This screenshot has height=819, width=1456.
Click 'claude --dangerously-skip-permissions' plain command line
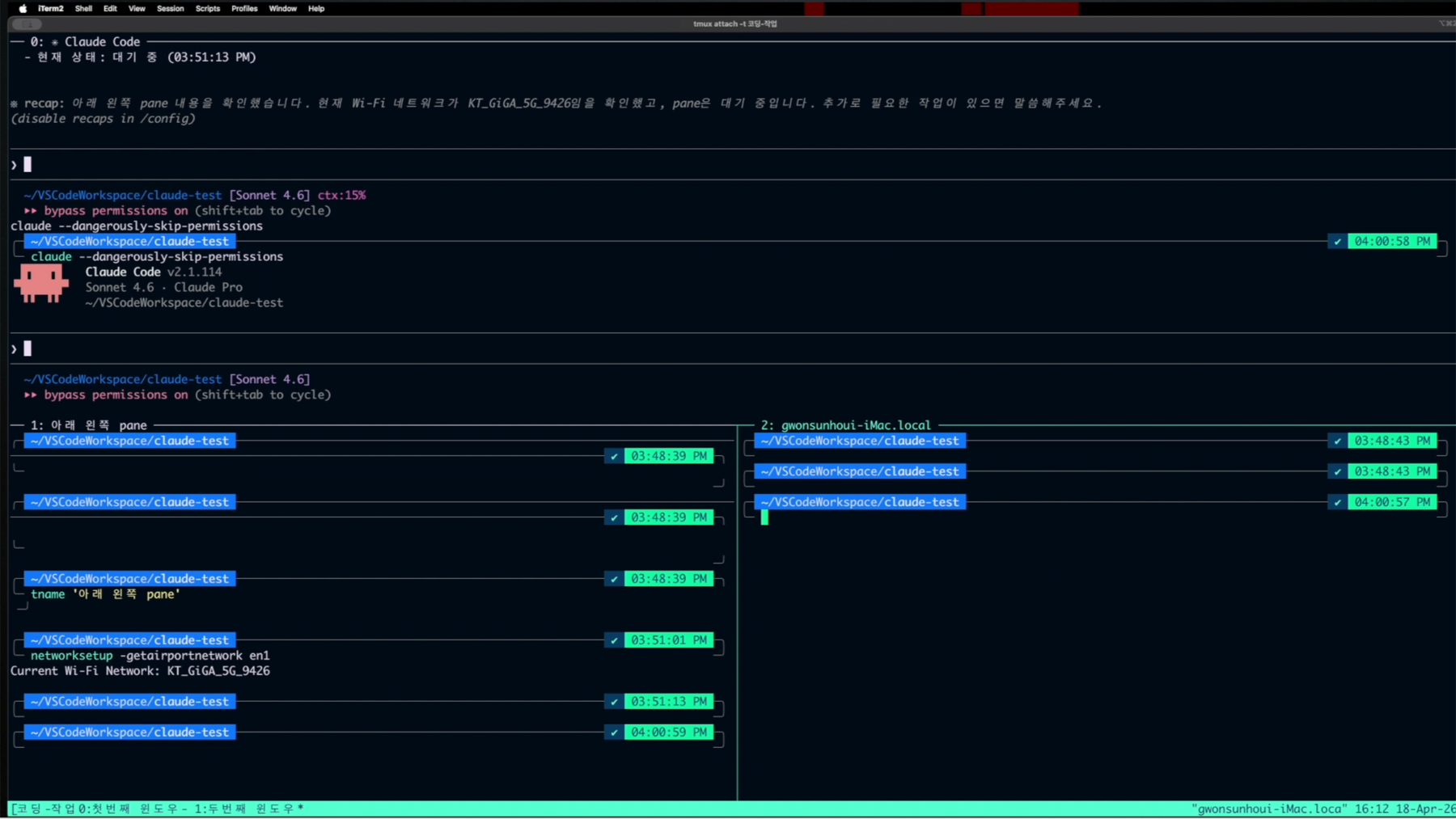[137, 226]
